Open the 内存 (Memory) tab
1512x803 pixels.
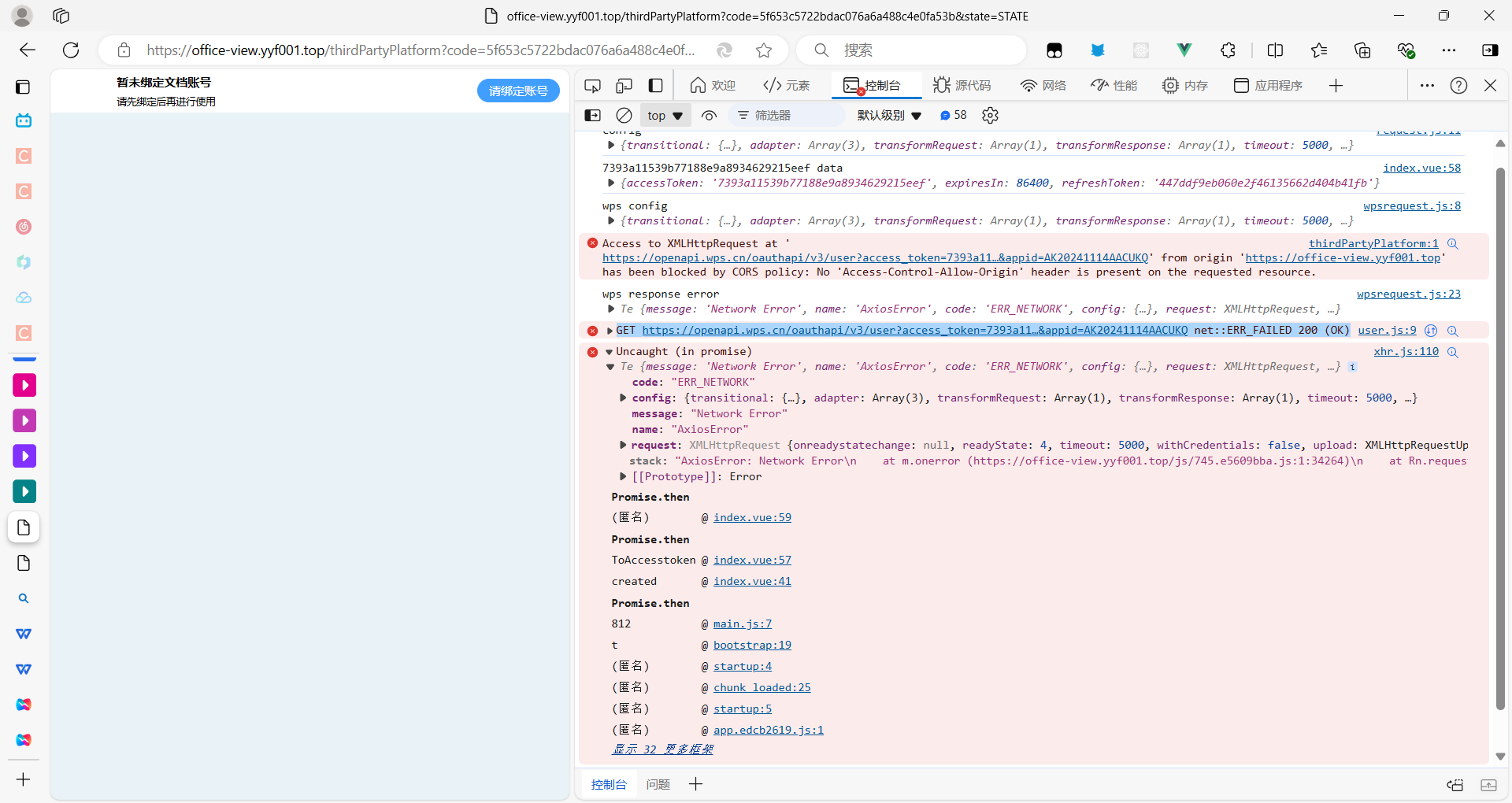tap(1185, 86)
